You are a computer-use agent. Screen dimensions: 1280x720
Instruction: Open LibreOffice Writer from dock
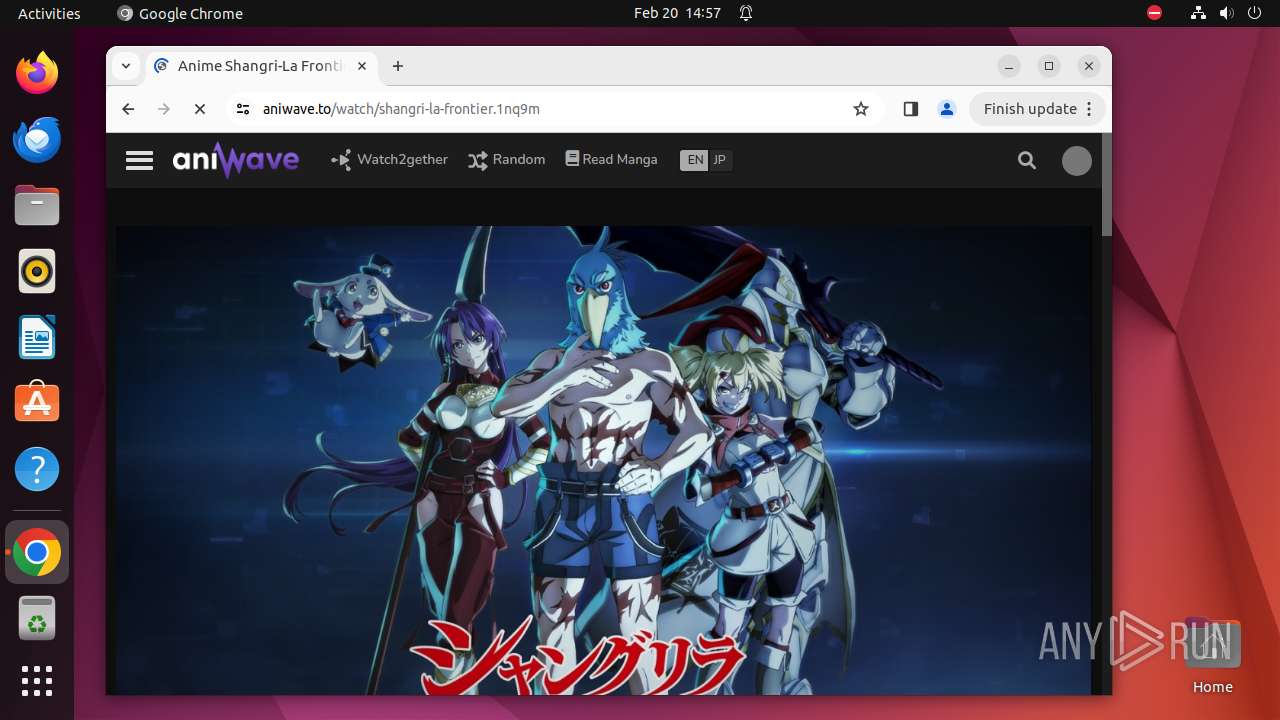click(x=37, y=337)
